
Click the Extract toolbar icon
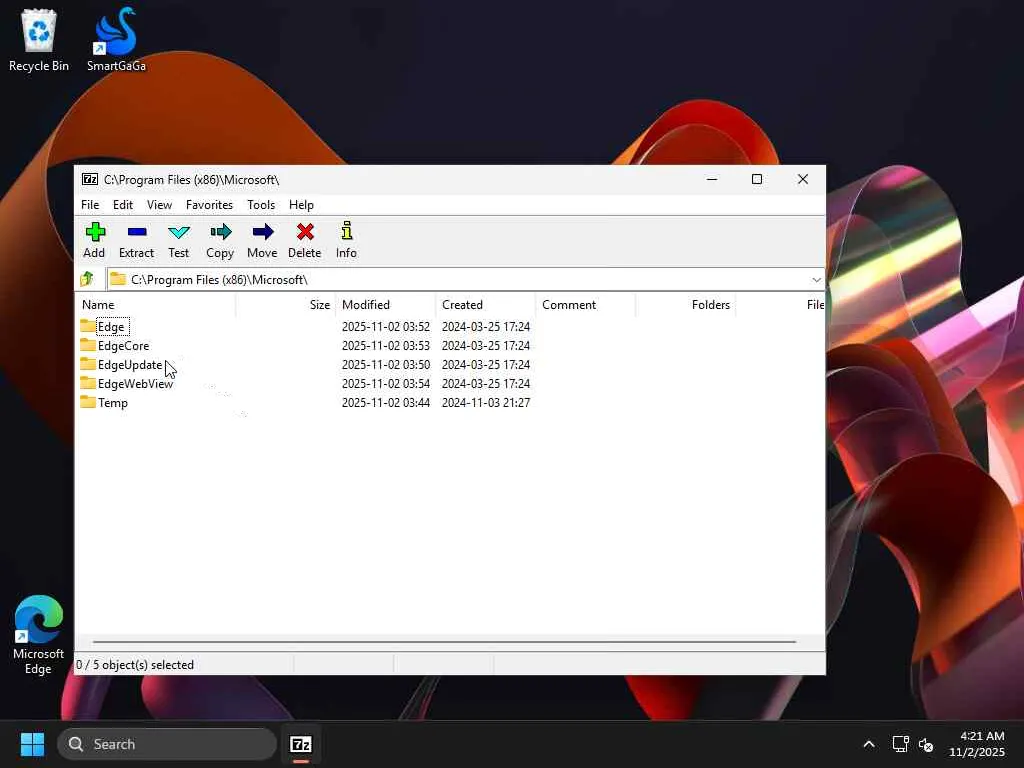pyautogui.click(x=136, y=232)
